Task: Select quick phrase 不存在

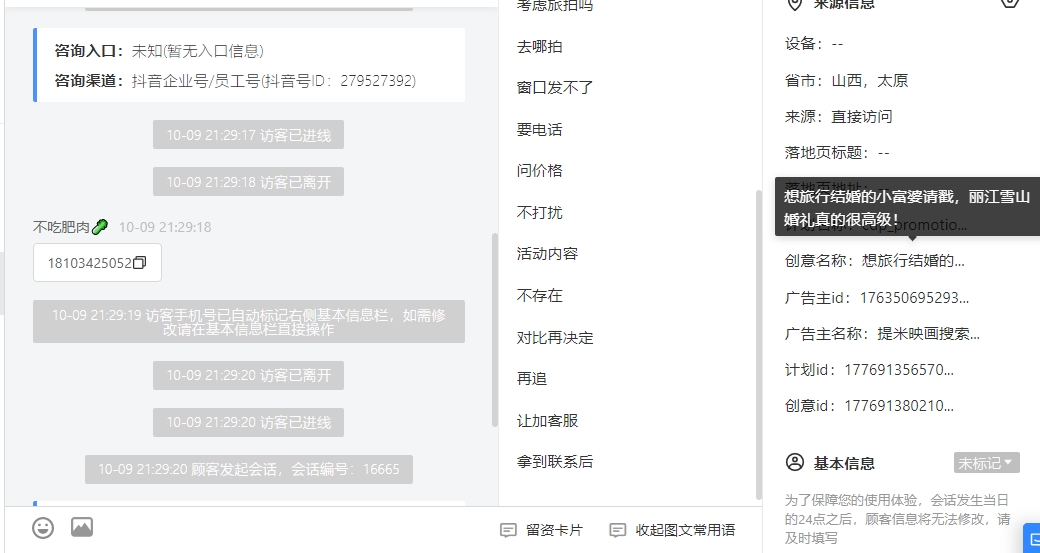Action: click(x=540, y=296)
